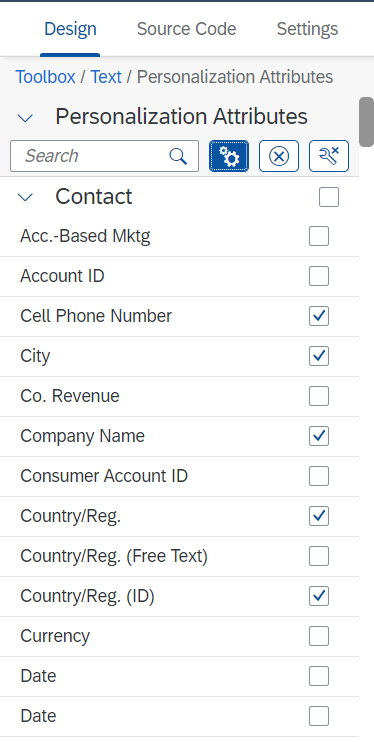Select the Design tab
This screenshot has height=742, width=374.
pos(70,29)
